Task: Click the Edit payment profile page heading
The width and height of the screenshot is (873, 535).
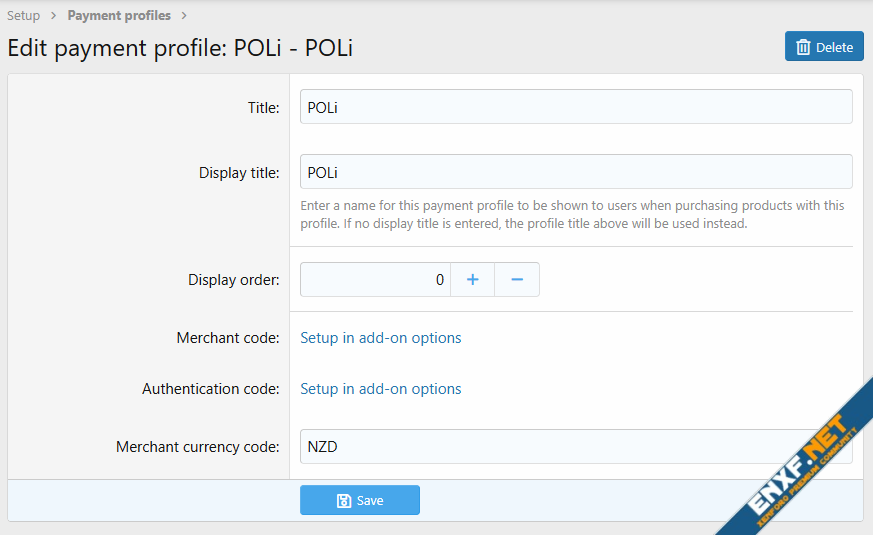Action: pyautogui.click(x=181, y=48)
